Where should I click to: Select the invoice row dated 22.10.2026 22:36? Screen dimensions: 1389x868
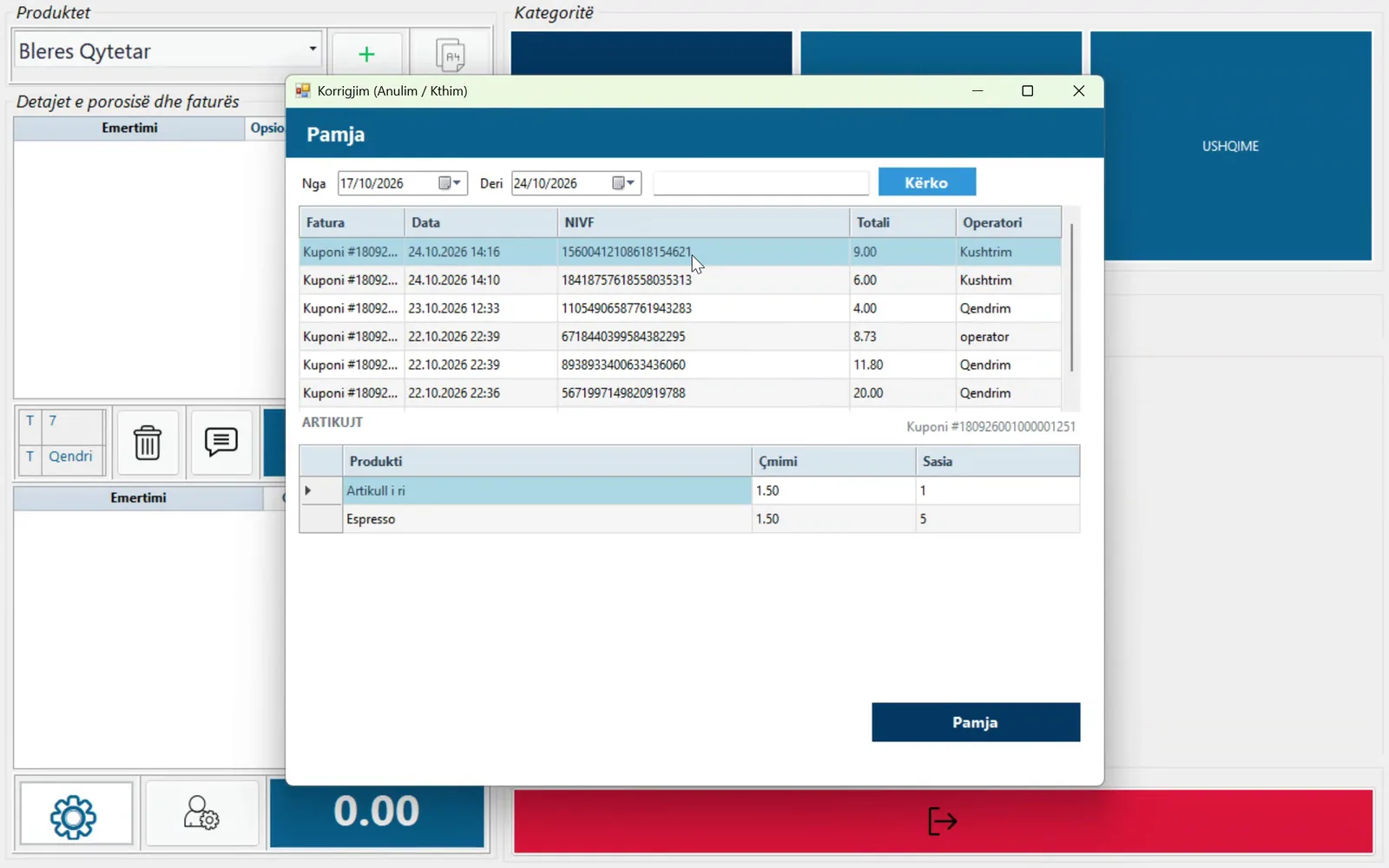(x=680, y=393)
